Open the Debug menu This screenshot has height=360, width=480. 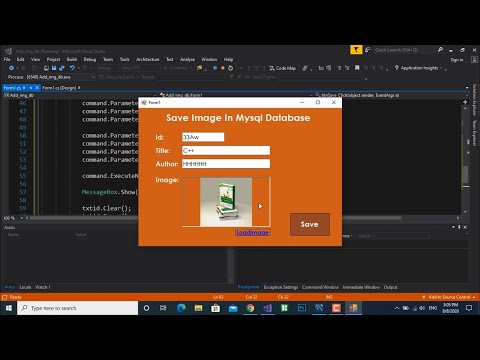pyautogui.click(x=90, y=59)
